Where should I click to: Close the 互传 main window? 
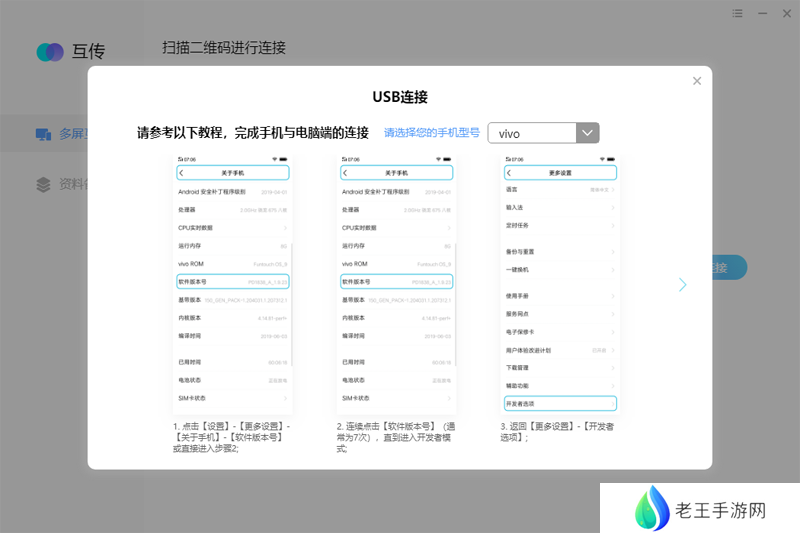(787, 13)
